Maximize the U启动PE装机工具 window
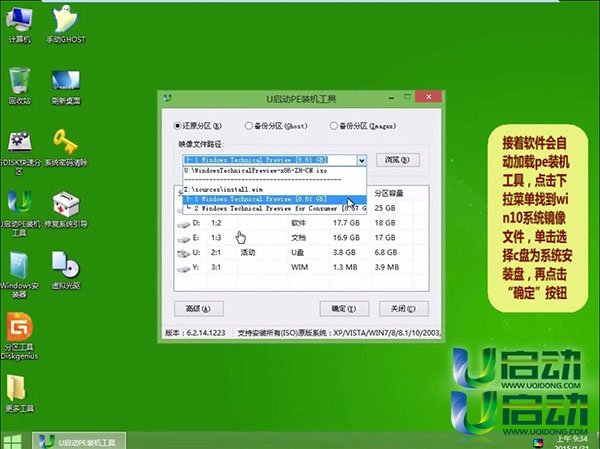 pos(407,97)
